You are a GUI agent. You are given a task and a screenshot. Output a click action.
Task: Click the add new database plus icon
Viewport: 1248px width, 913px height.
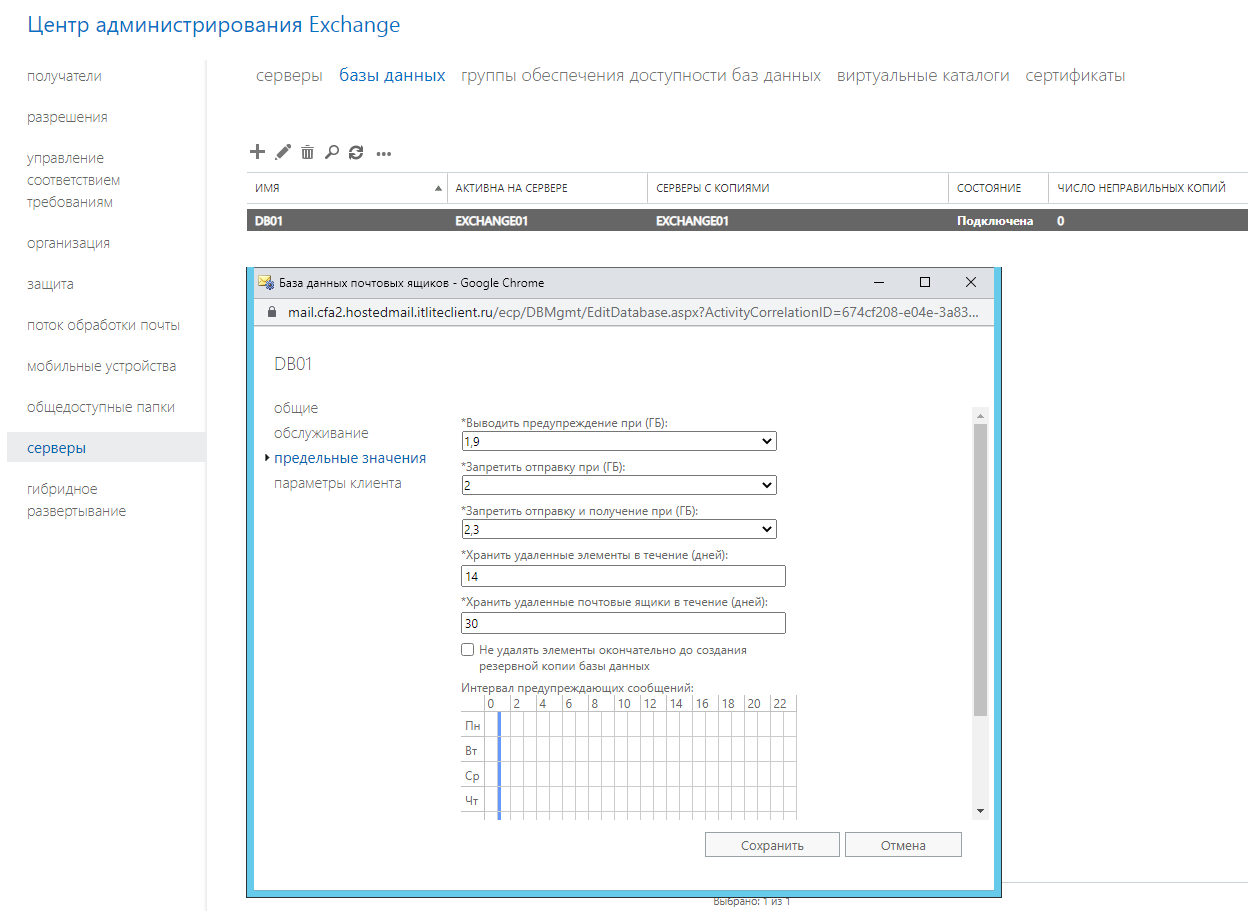pyautogui.click(x=257, y=152)
